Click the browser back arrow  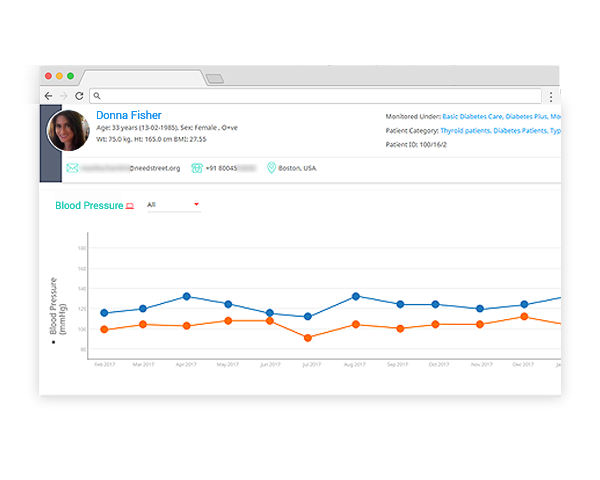[49, 96]
